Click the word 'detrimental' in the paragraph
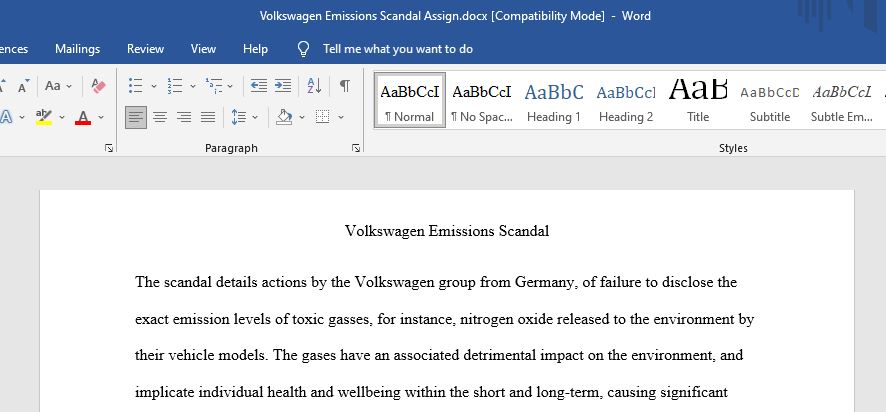This screenshot has height=412, width=886. click(x=500, y=355)
